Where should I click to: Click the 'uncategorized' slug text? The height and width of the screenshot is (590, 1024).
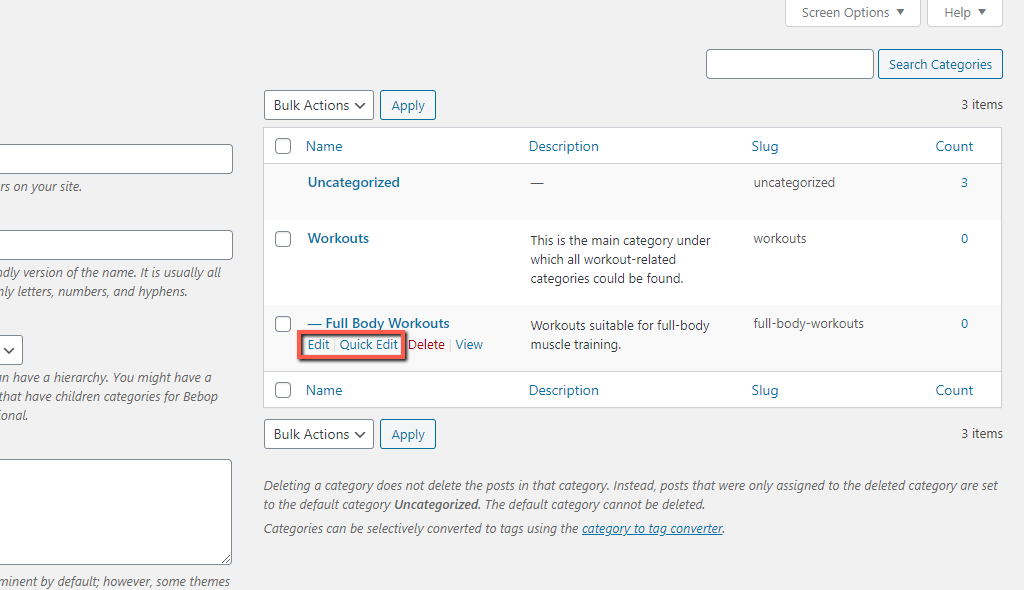tap(794, 182)
